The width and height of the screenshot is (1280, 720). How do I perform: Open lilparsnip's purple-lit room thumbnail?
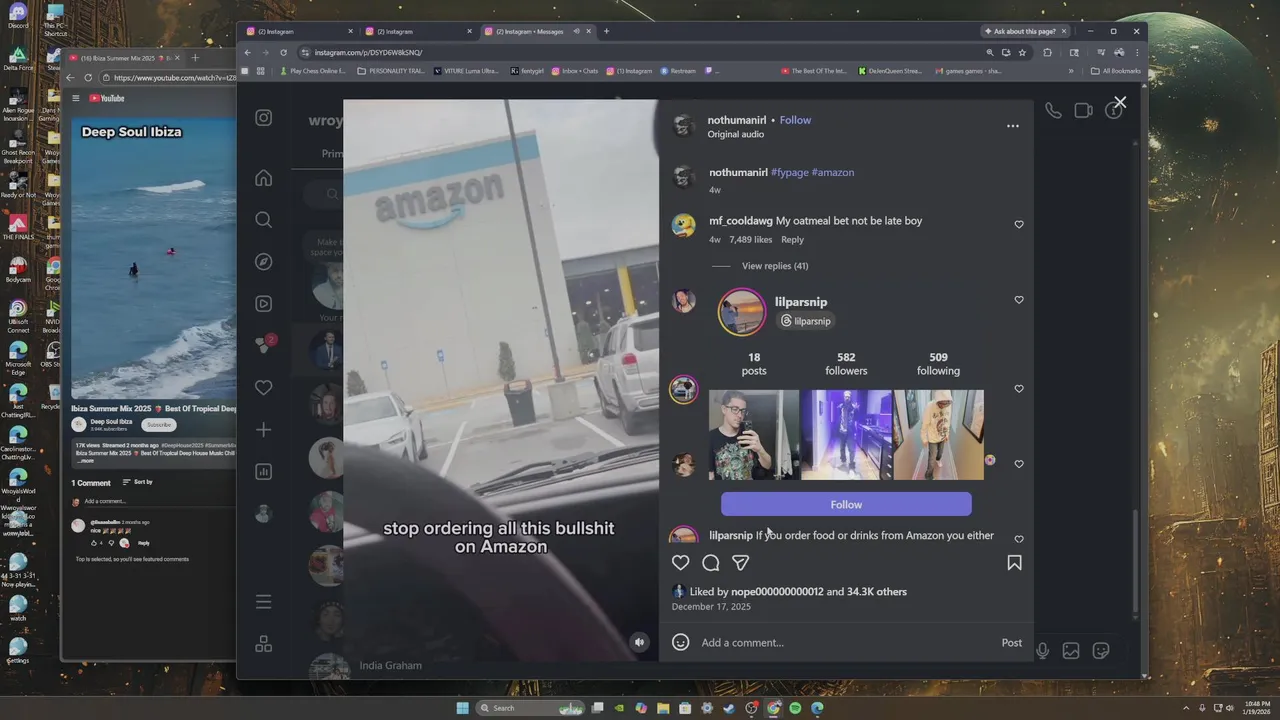846,435
